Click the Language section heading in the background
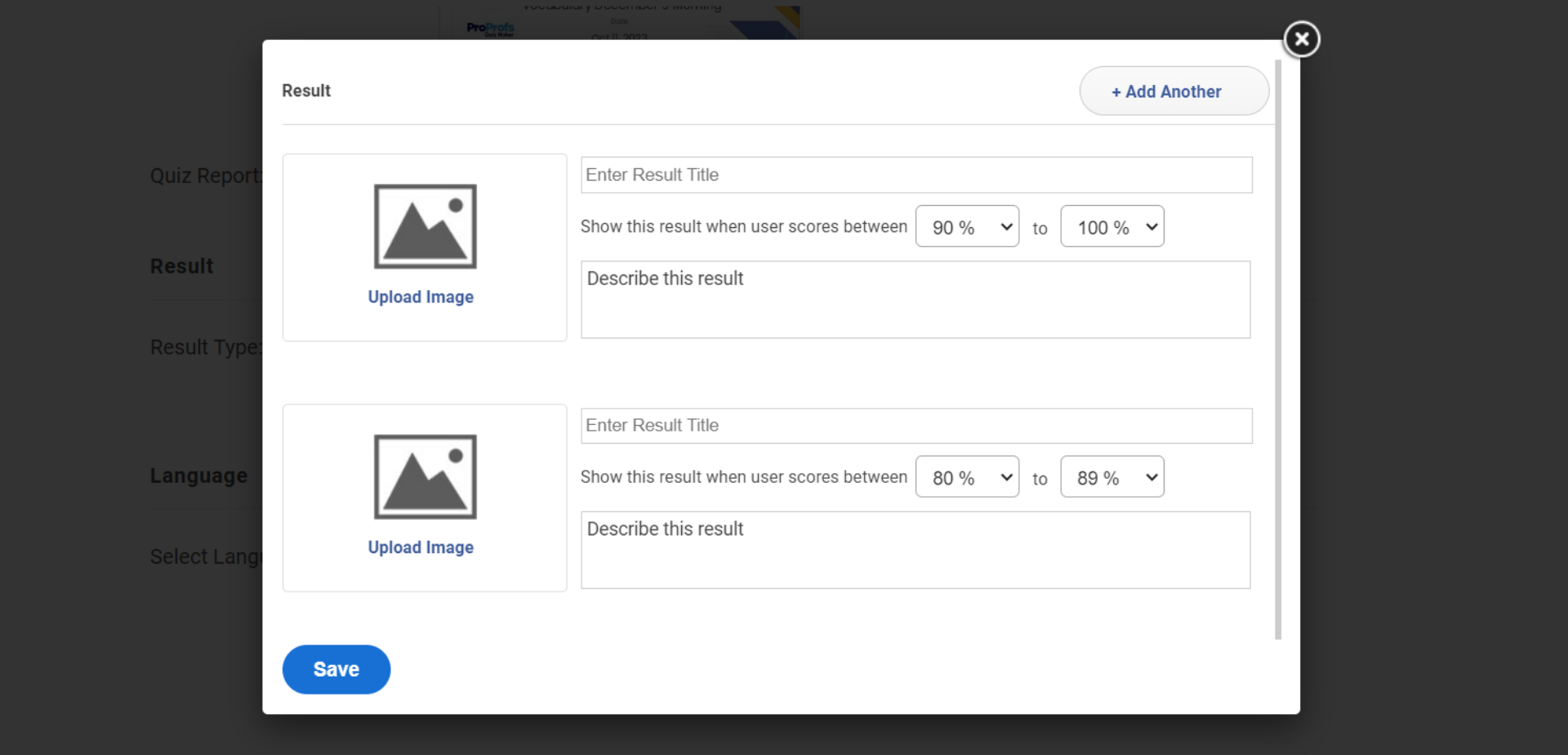 click(x=198, y=476)
